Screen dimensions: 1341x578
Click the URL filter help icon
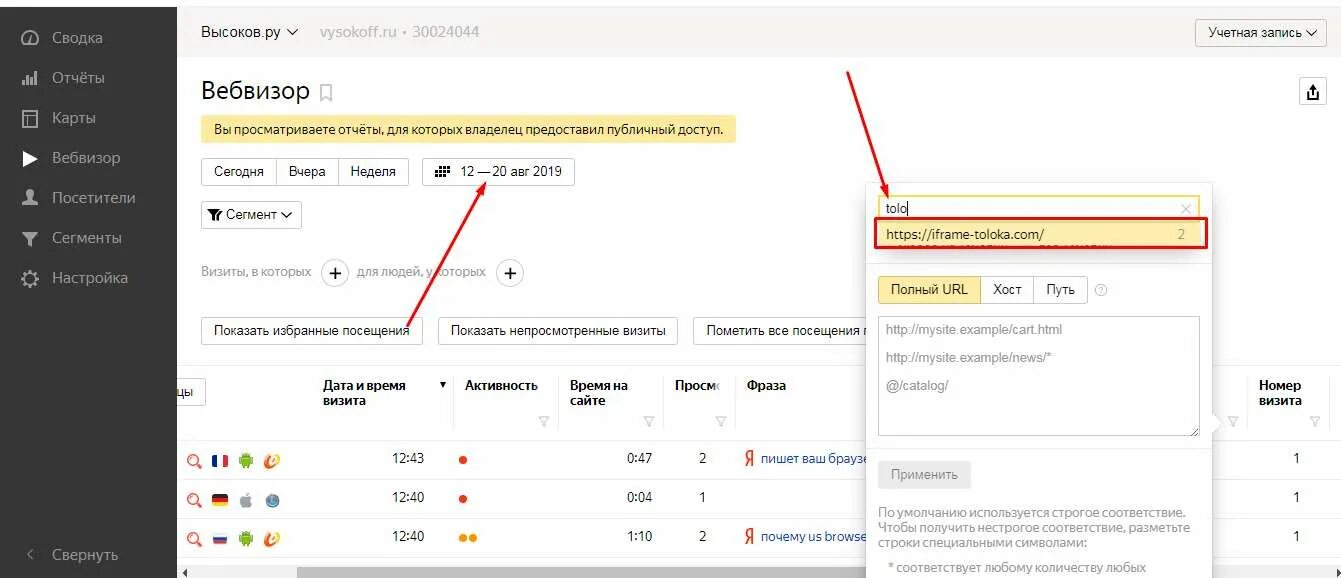pos(1101,291)
